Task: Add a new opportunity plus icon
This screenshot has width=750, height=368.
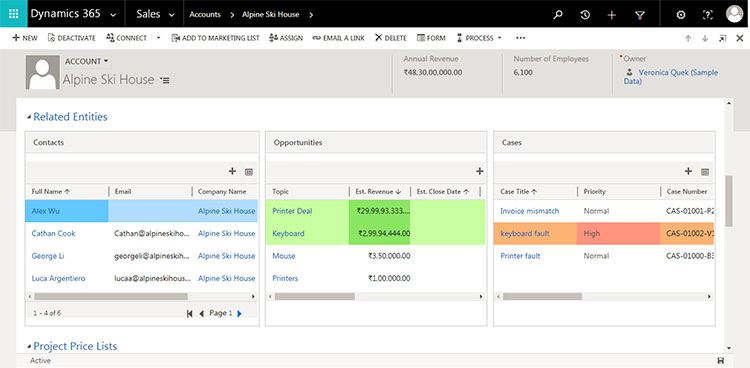Action: pos(479,171)
